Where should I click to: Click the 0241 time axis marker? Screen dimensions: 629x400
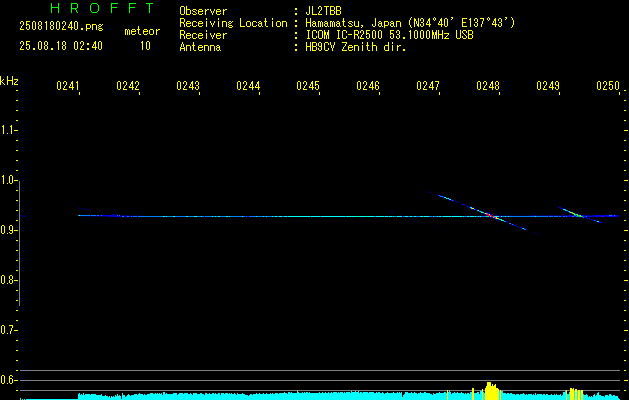pos(67,86)
